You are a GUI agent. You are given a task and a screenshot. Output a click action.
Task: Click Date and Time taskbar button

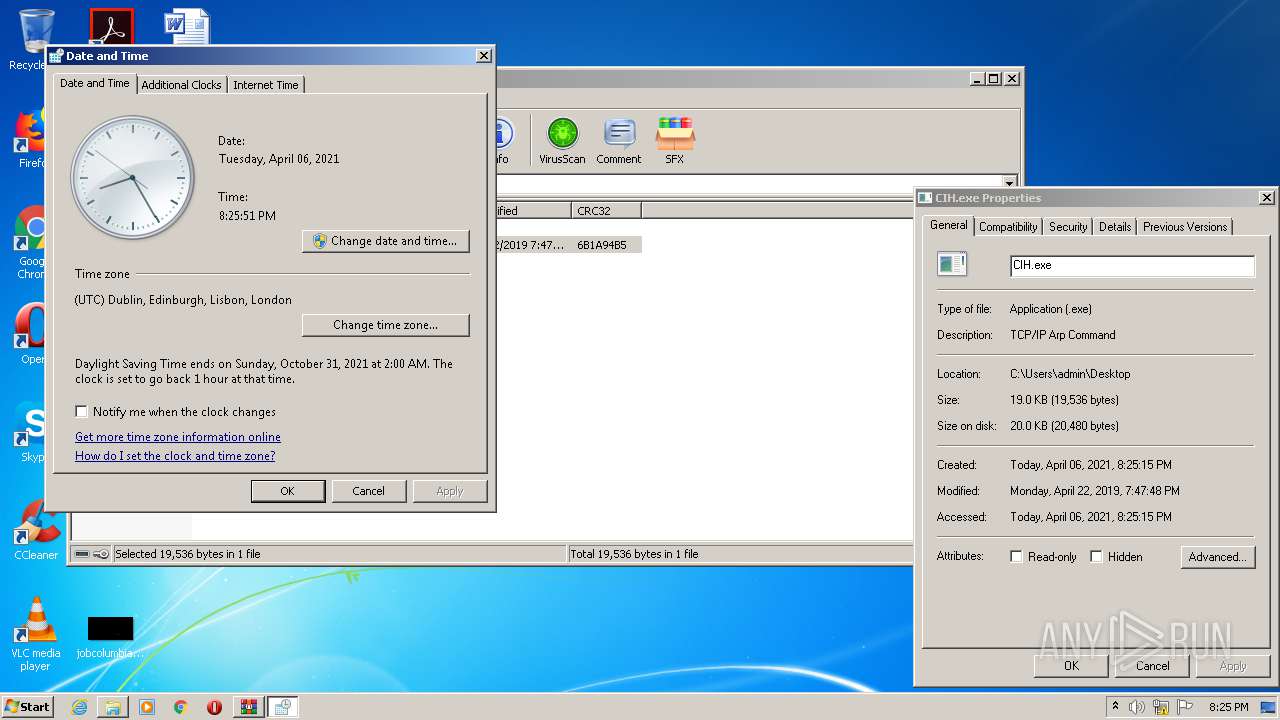(283, 707)
